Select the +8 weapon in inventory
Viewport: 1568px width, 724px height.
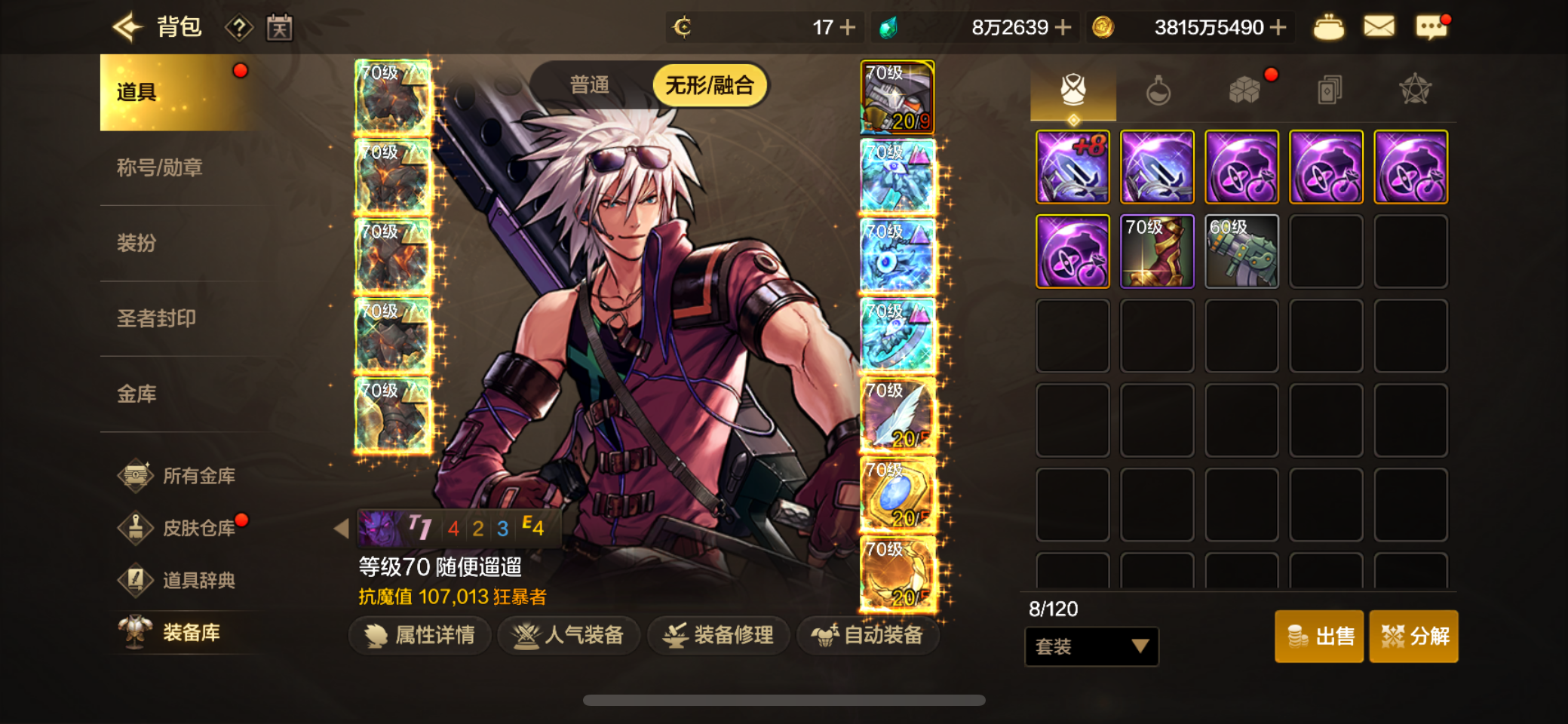[1072, 167]
